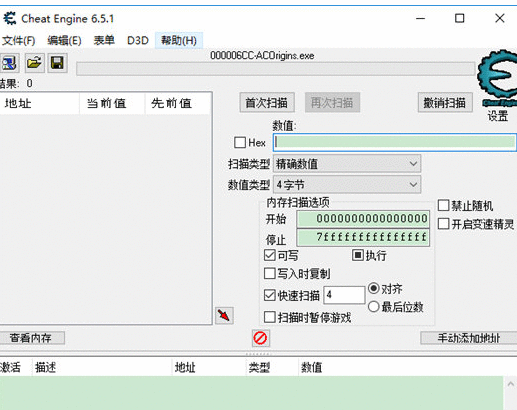Viewport: 517px width, 410px height.
Task: Open the 编辑(E) menu
Action: 64,41
